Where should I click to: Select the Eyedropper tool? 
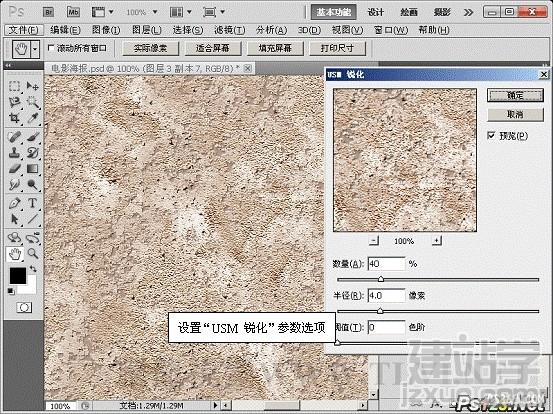[32, 118]
